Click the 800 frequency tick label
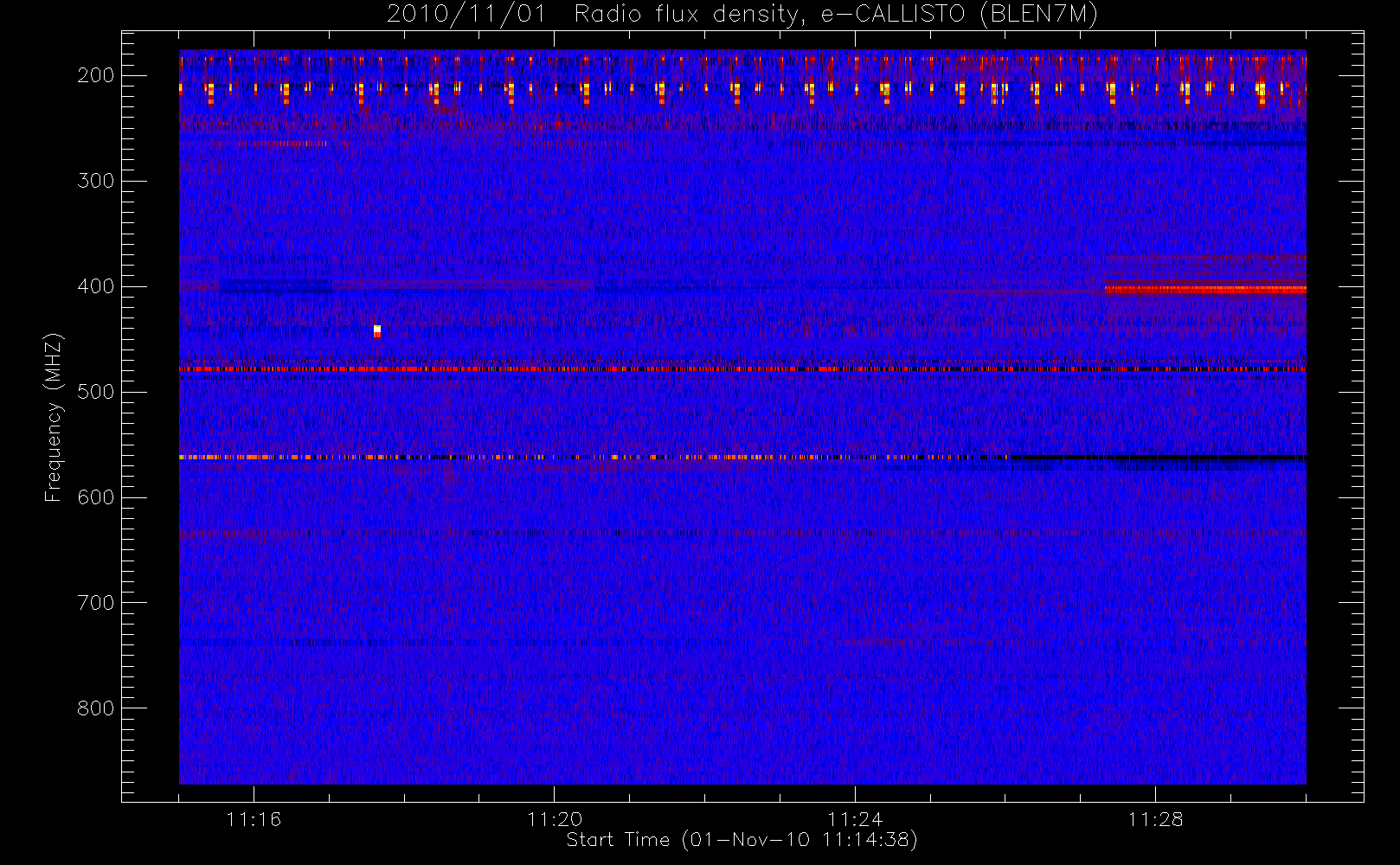The height and width of the screenshot is (865, 1400). 96,708
